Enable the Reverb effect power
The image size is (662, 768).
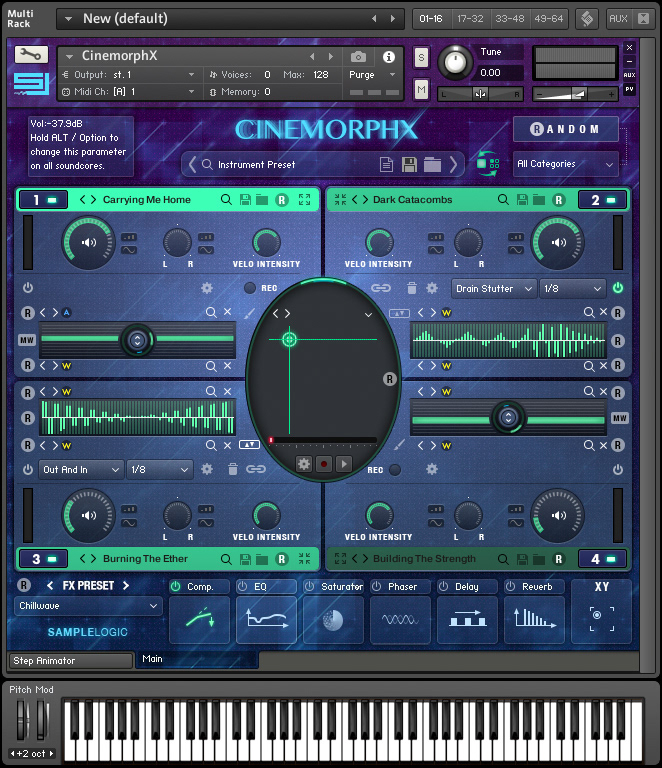(x=510, y=586)
